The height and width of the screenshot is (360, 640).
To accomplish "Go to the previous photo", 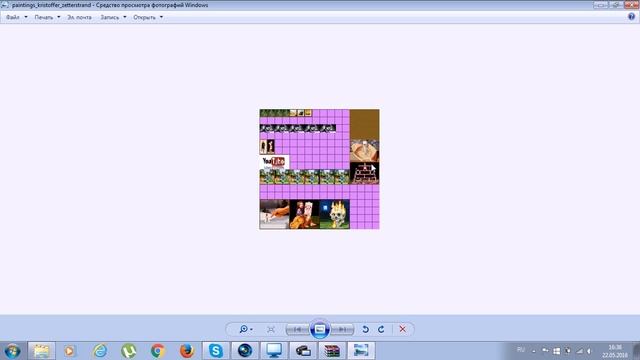I will point(298,329).
